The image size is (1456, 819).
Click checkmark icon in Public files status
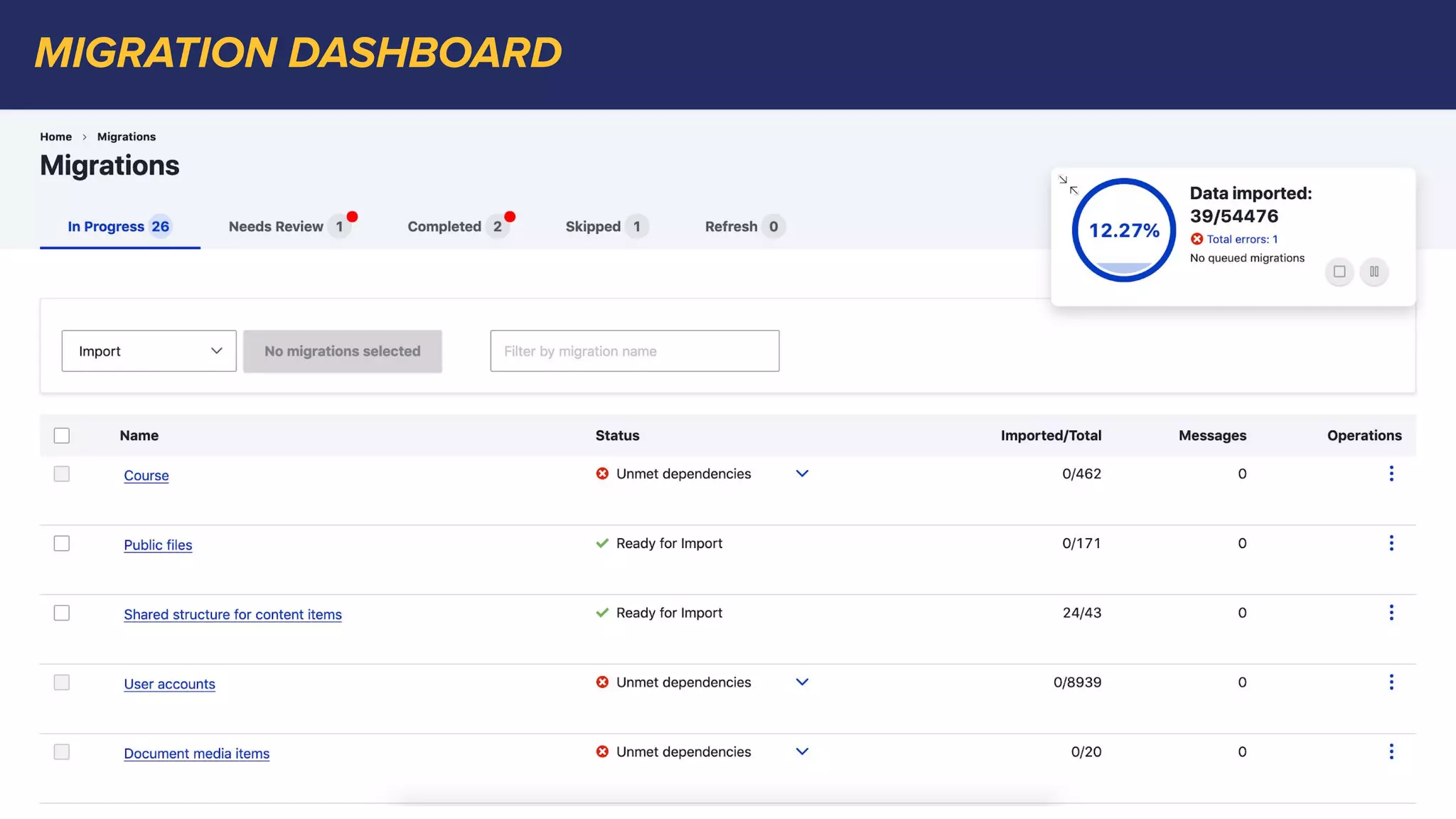[602, 543]
